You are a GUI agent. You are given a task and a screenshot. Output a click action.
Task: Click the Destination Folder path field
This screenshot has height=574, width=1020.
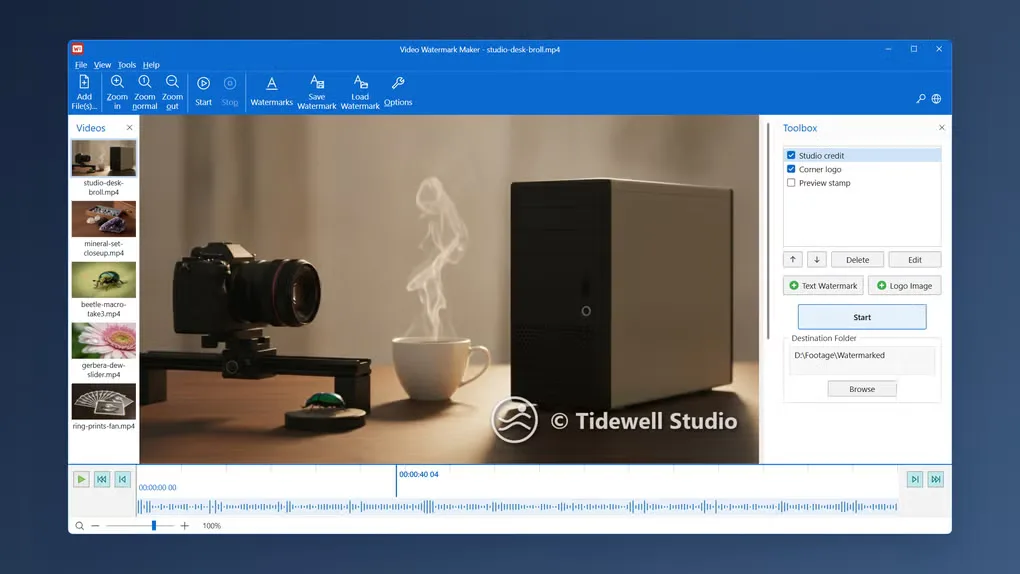point(862,360)
